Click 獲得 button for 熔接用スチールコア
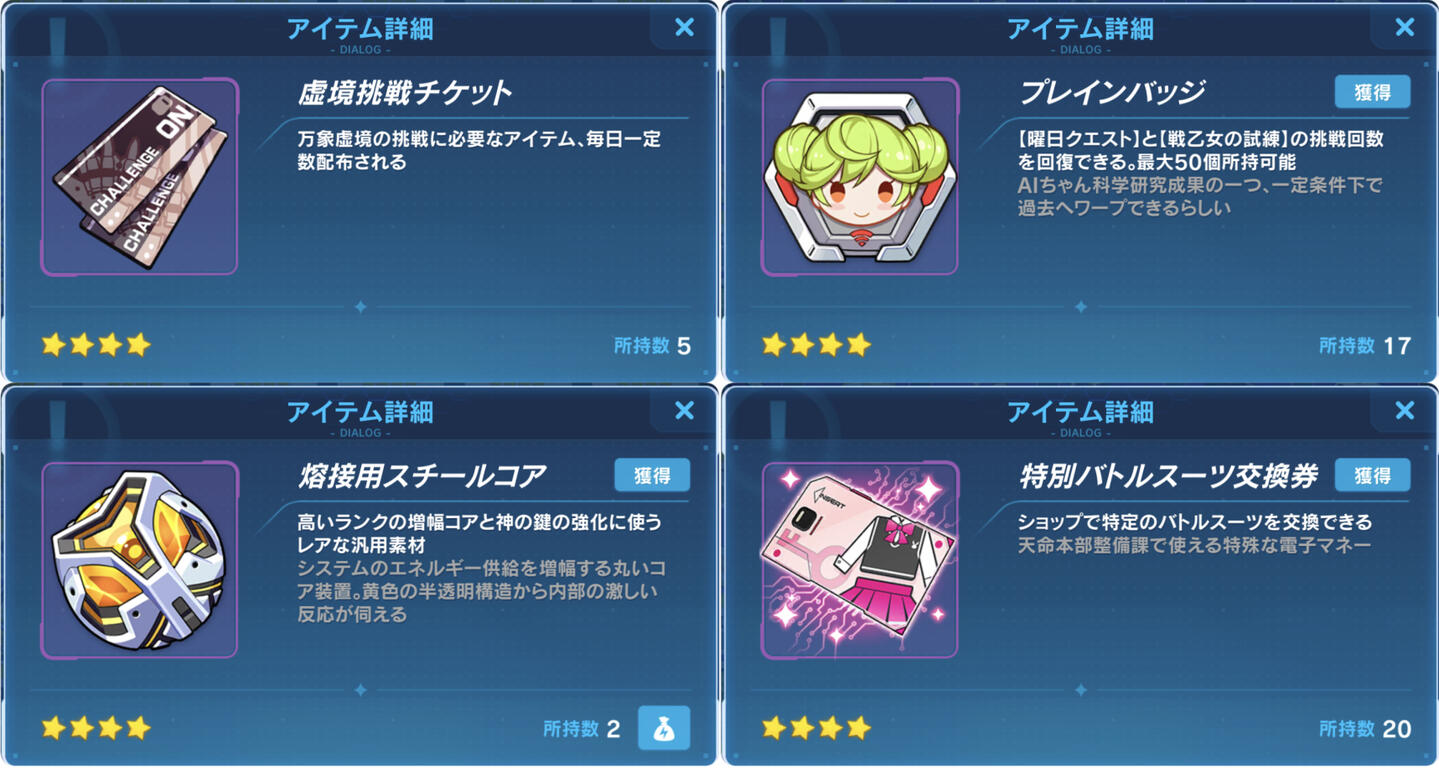This screenshot has width=1439, height=768. point(652,476)
